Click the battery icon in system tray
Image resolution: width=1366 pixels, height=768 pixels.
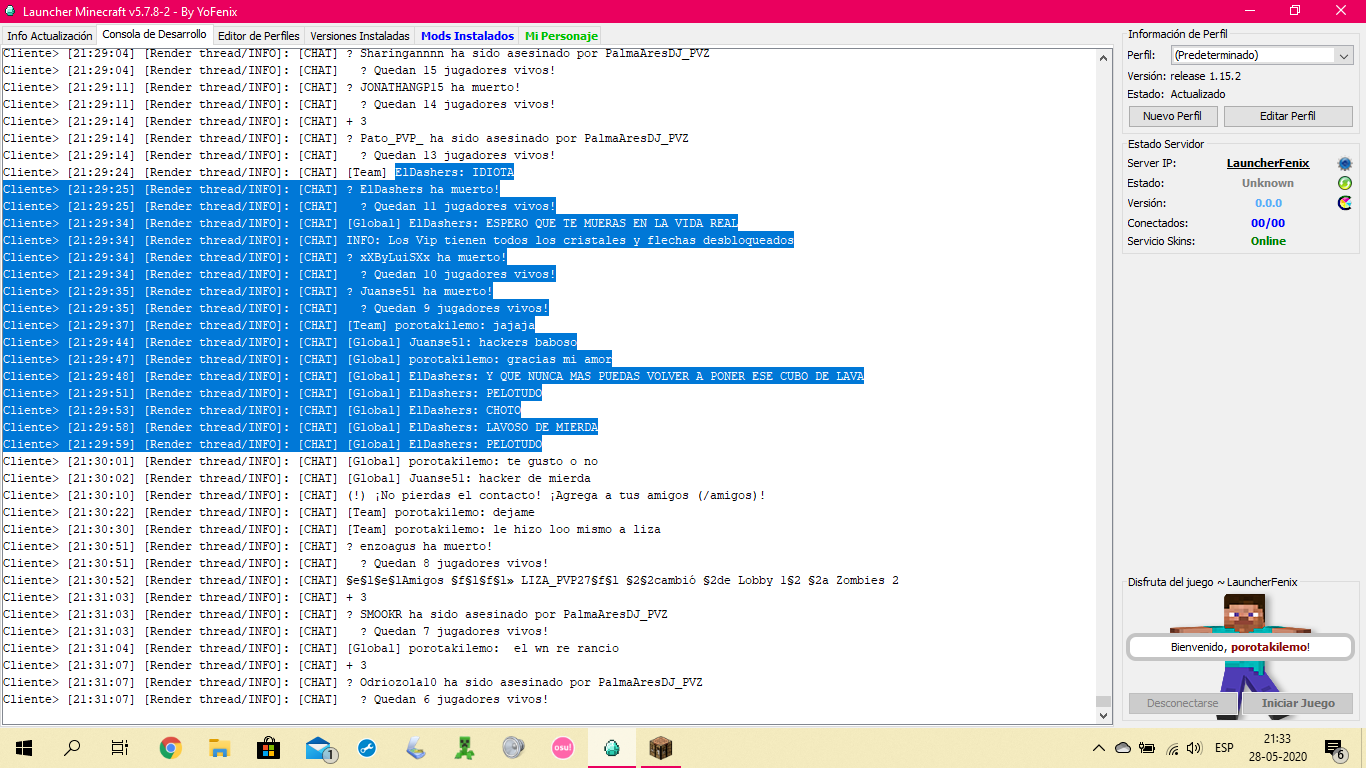pyautogui.click(x=1147, y=748)
